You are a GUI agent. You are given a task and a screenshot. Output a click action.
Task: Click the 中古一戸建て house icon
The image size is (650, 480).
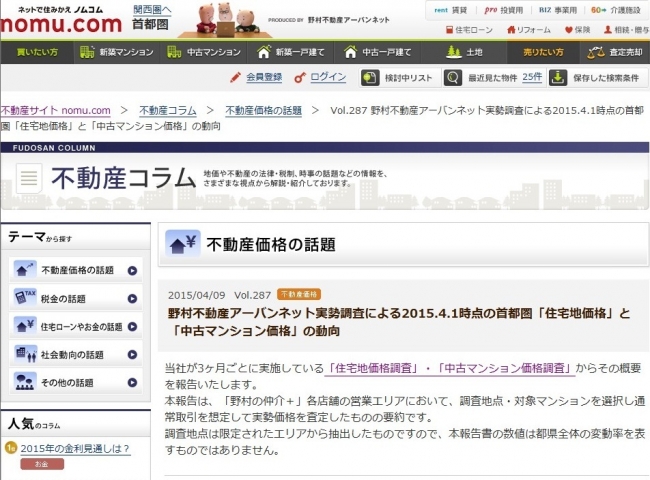point(351,52)
